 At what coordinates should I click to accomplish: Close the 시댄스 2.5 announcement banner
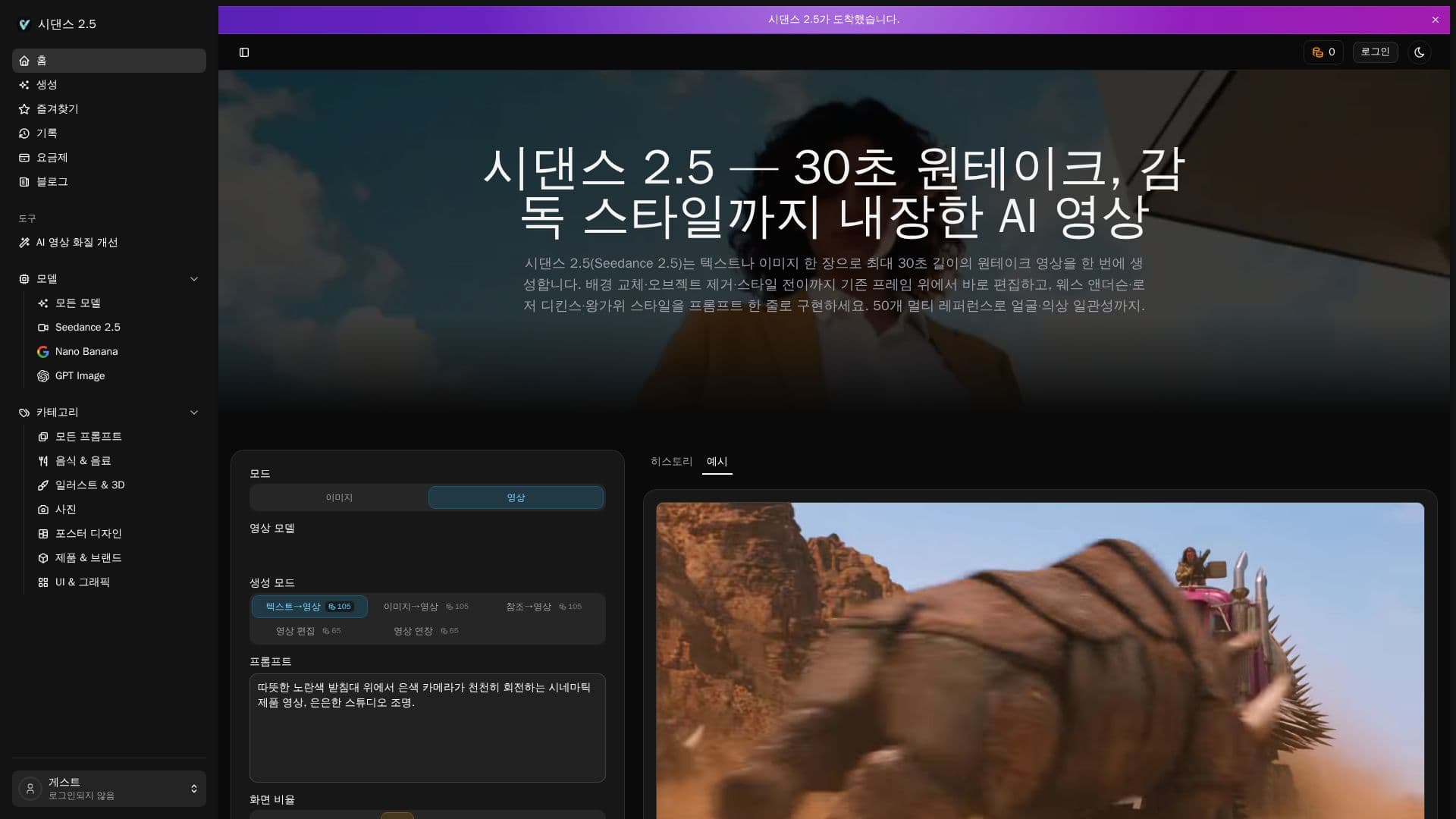click(x=1436, y=20)
